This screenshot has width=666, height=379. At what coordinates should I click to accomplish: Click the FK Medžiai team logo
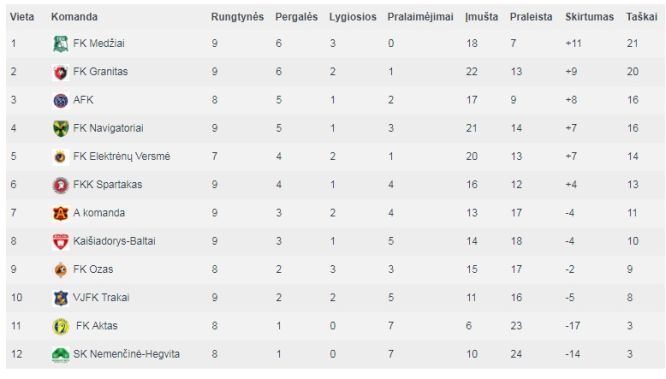(60, 44)
